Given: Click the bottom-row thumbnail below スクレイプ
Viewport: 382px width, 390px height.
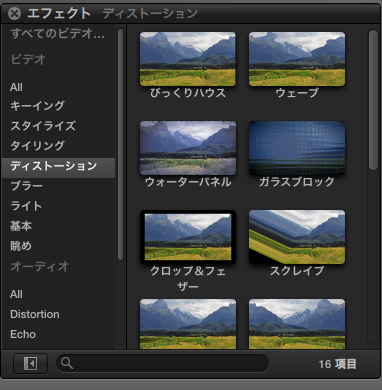Looking at the screenshot, I should (x=297, y=324).
